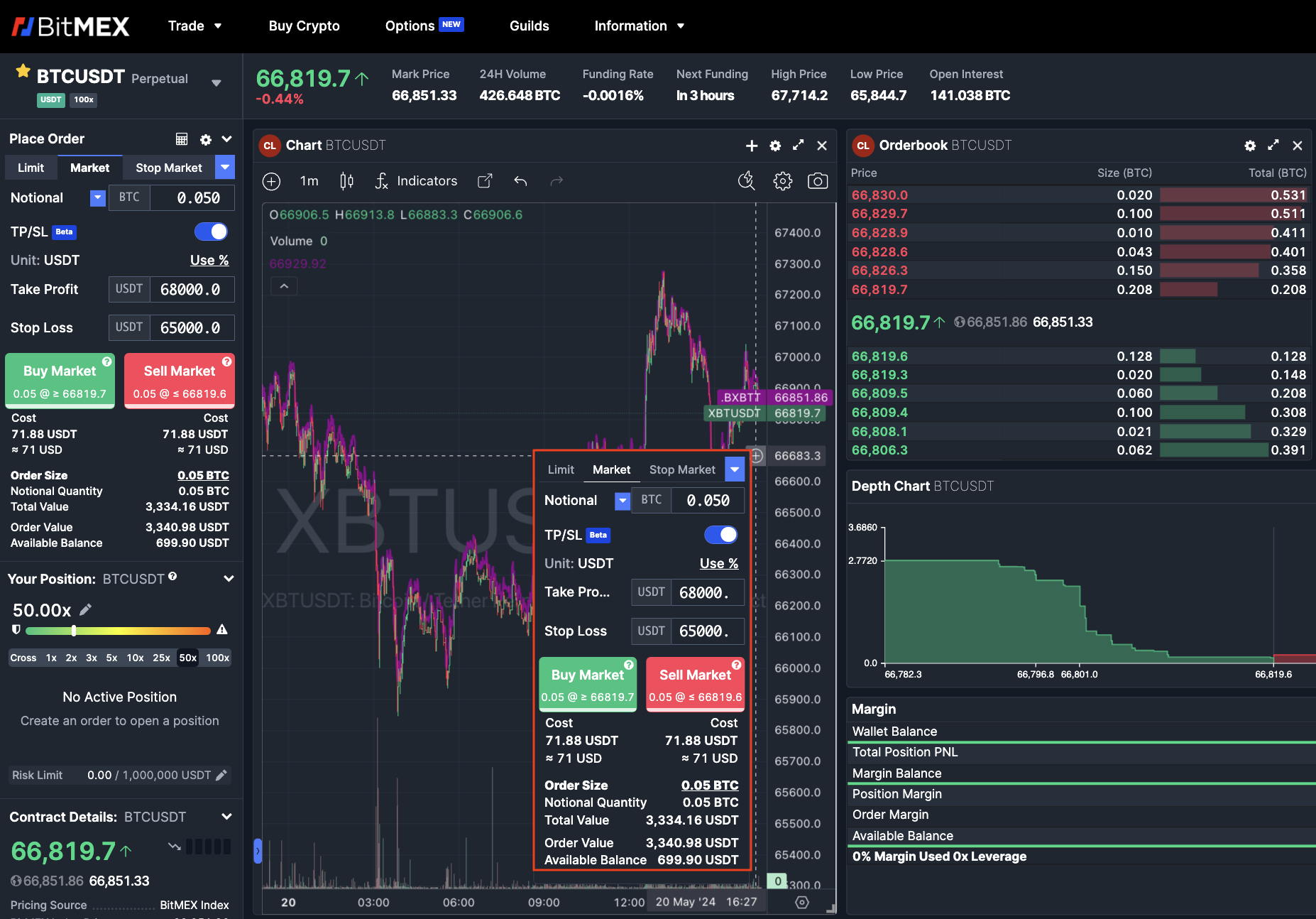Open the Indicators function tool
This screenshot has width=1316, height=919.
click(x=415, y=181)
